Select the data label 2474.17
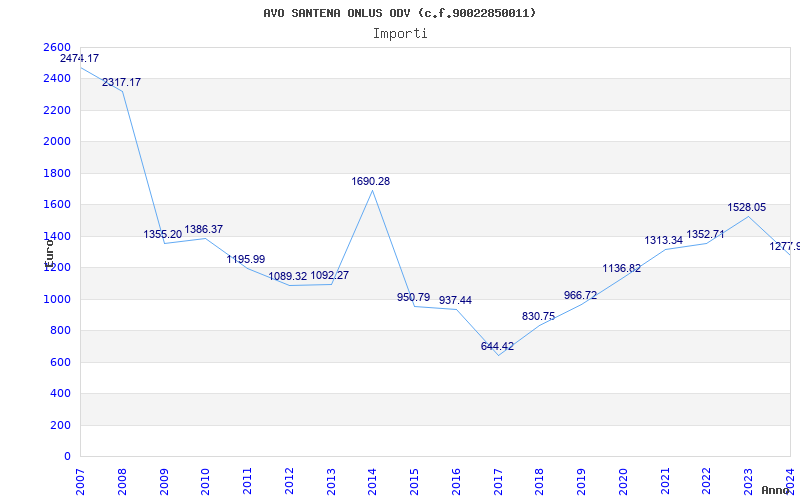This screenshot has width=800, height=500. (x=80, y=58)
